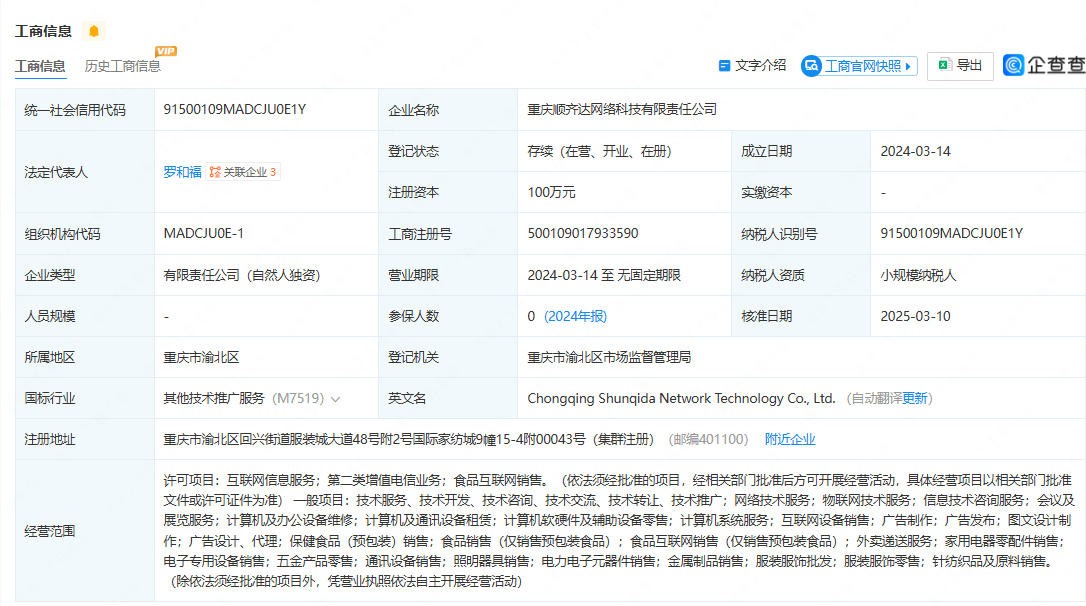Open the 历史工商信息 tab
Image resolution: width=1086 pixels, height=606 pixels.
click(x=122, y=67)
